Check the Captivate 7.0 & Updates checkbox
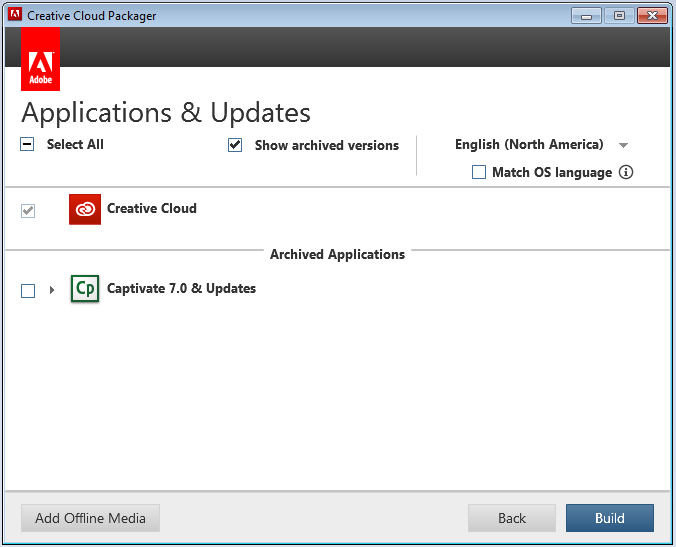 point(28,291)
